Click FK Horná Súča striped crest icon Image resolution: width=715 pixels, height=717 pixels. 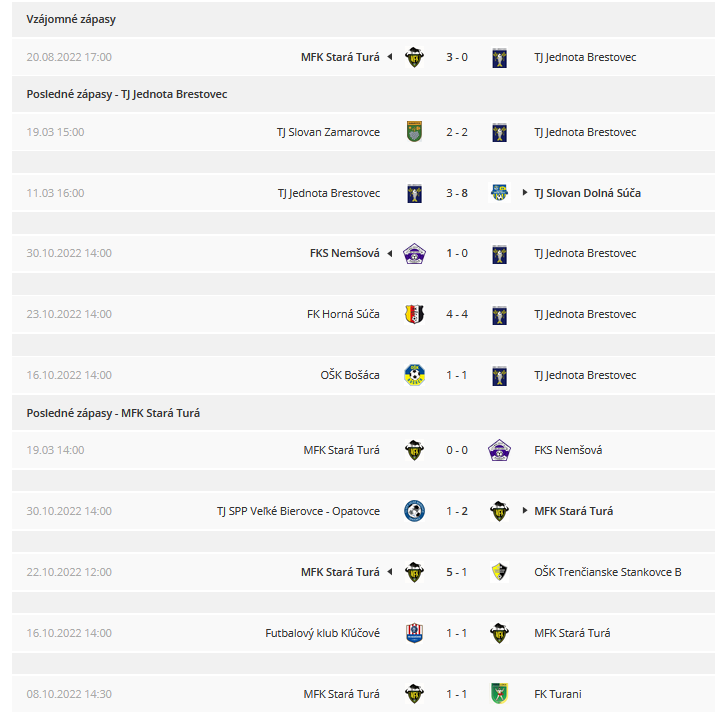pos(414,314)
